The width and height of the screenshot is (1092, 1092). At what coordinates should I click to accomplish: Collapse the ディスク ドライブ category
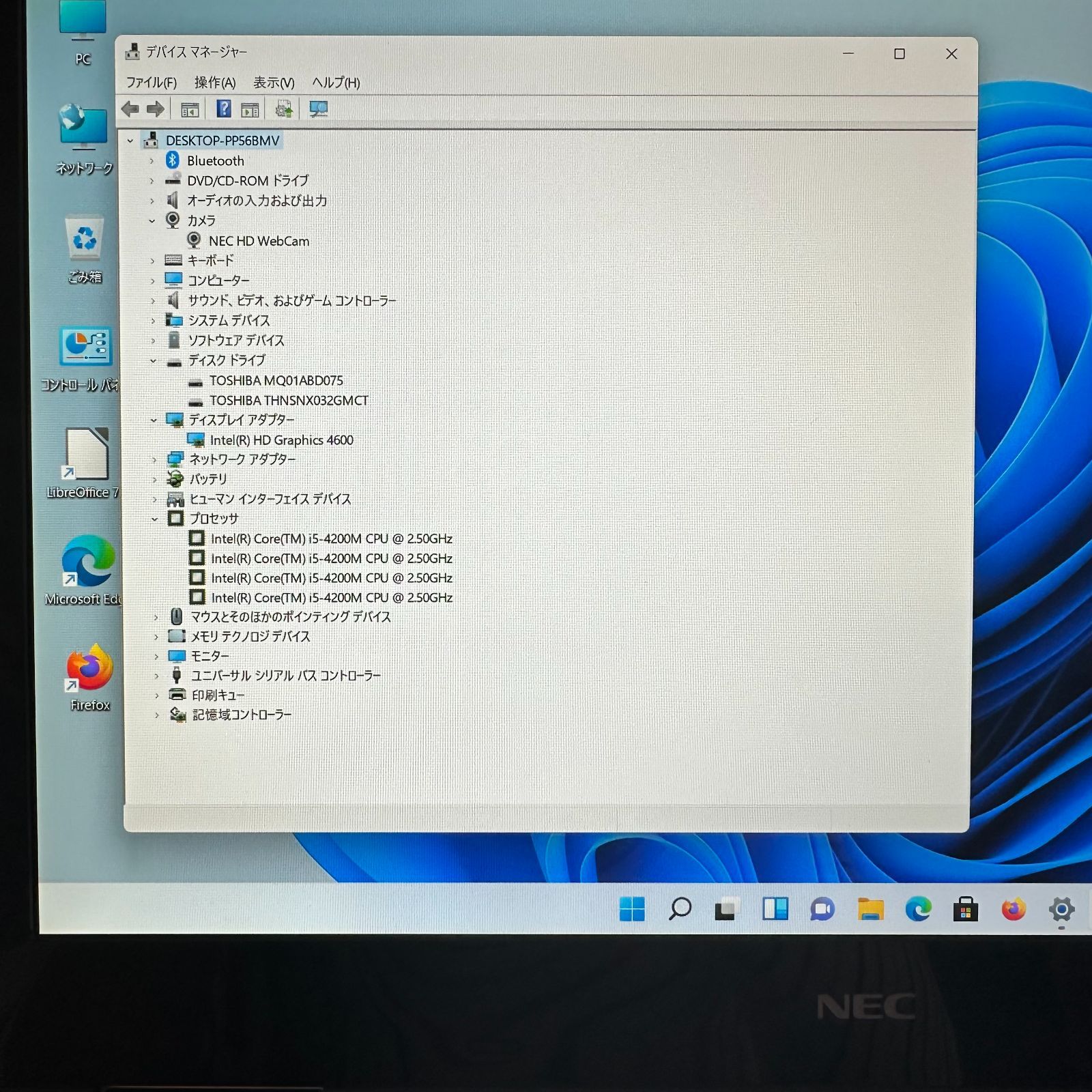pos(153,360)
